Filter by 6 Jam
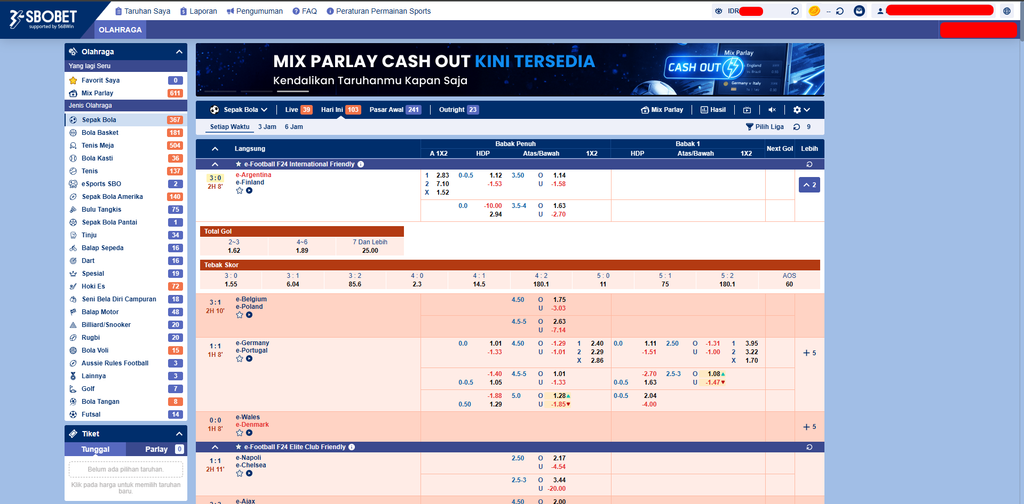 click(x=294, y=127)
